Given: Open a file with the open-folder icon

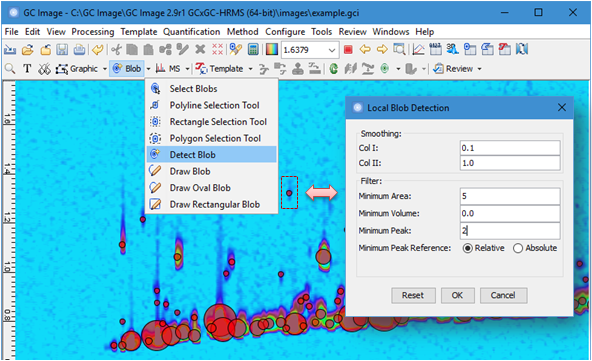Looking at the screenshot, I should [27, 50].
